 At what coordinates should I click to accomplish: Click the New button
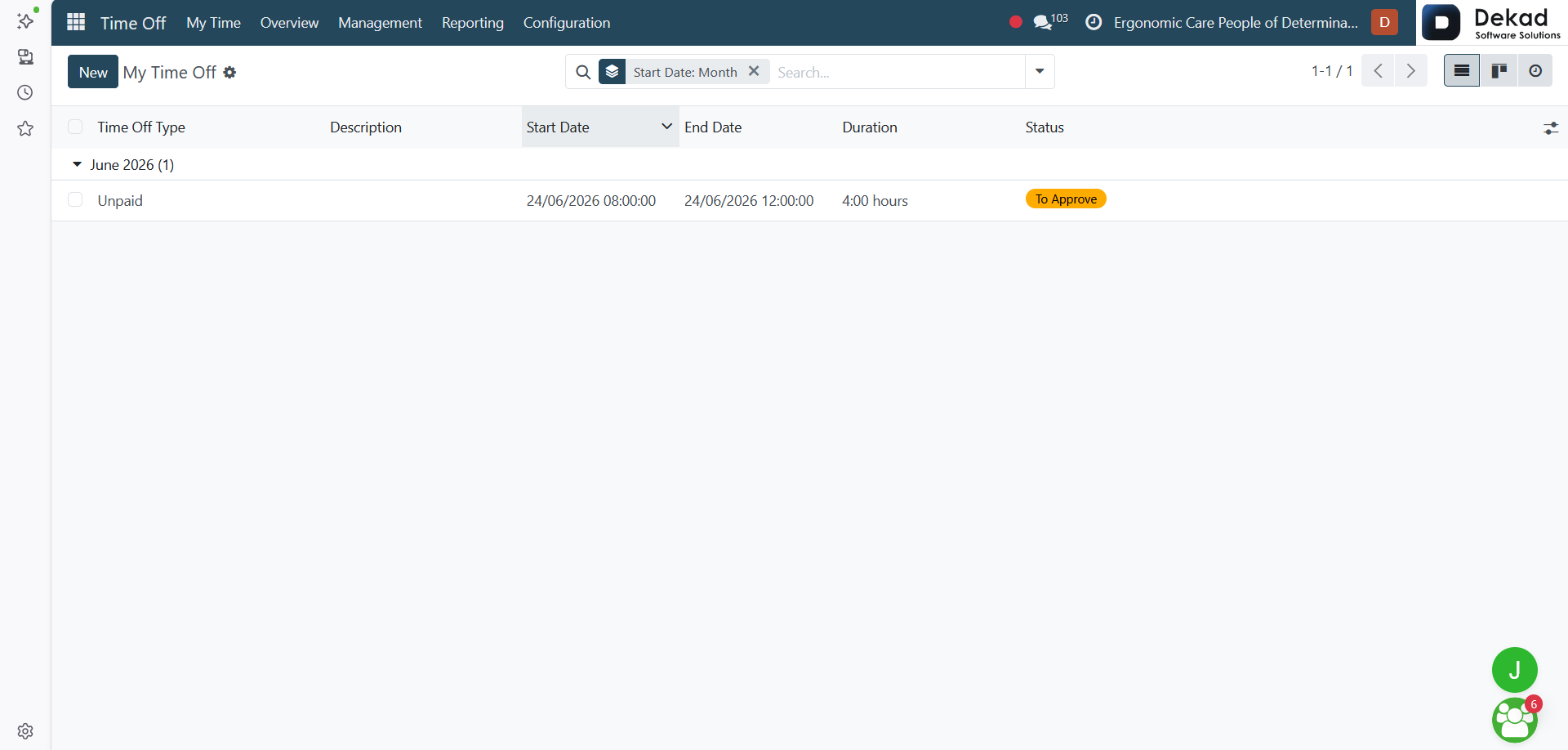tap(93, 71)
